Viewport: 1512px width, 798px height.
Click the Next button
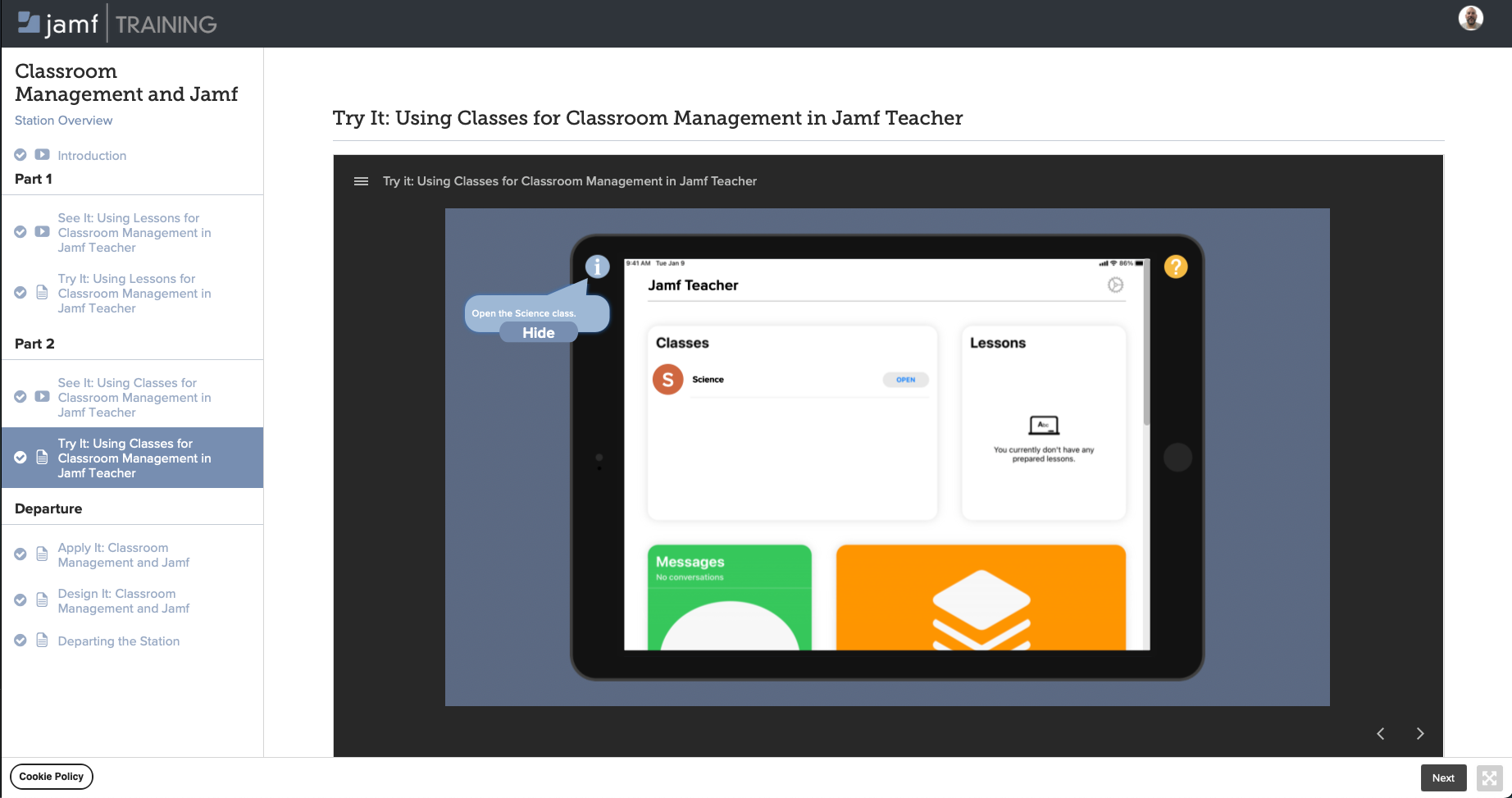pos(1443,777)
